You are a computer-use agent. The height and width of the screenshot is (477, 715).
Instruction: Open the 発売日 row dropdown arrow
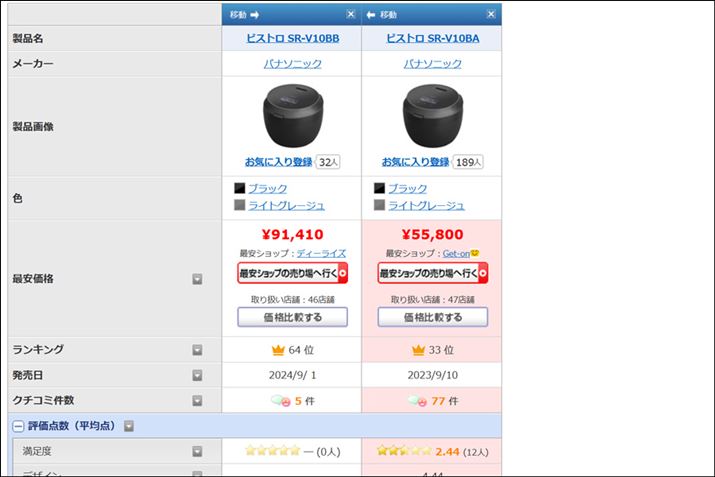(x=197, y=375)
